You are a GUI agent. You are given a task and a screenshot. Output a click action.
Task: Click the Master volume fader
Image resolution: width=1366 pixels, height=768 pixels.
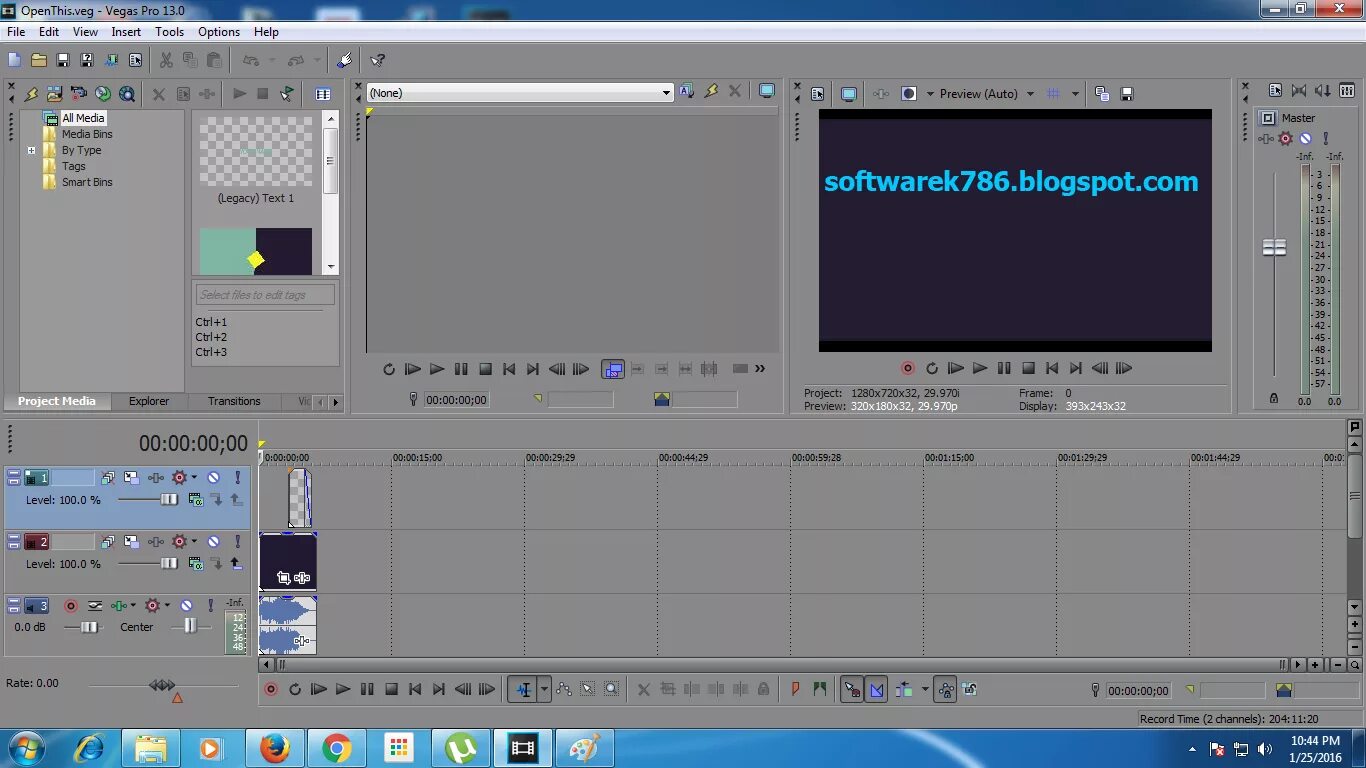1274,245
